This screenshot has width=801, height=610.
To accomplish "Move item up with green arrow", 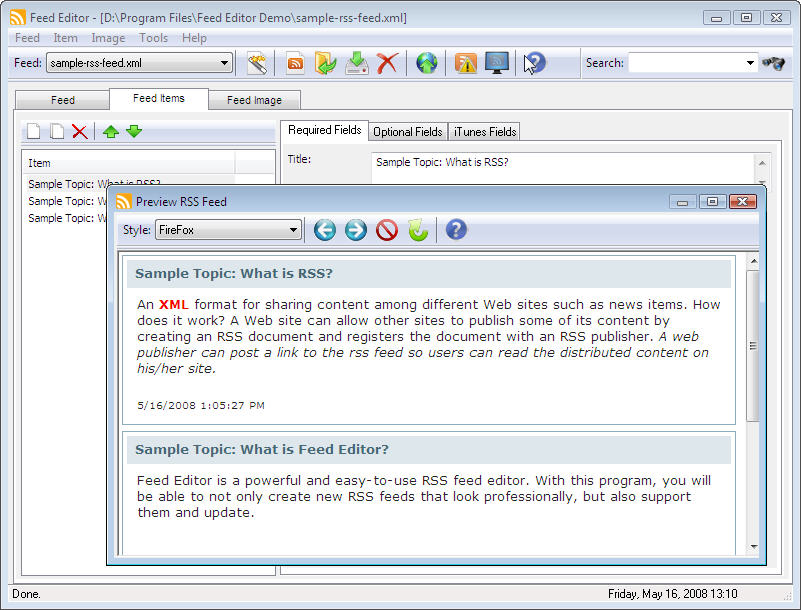I will [110, 132].
